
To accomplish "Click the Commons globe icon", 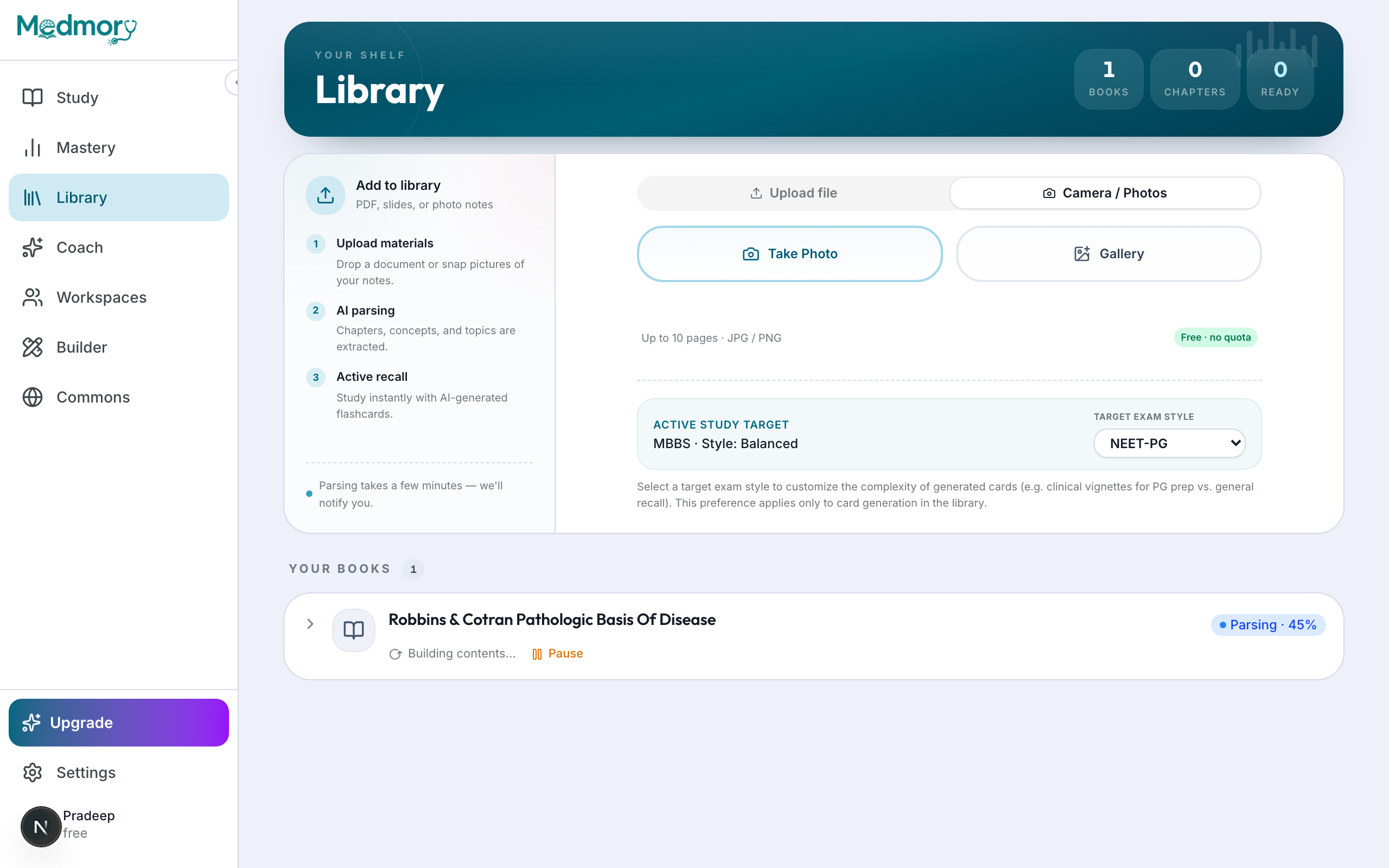I will coord(33,397).
